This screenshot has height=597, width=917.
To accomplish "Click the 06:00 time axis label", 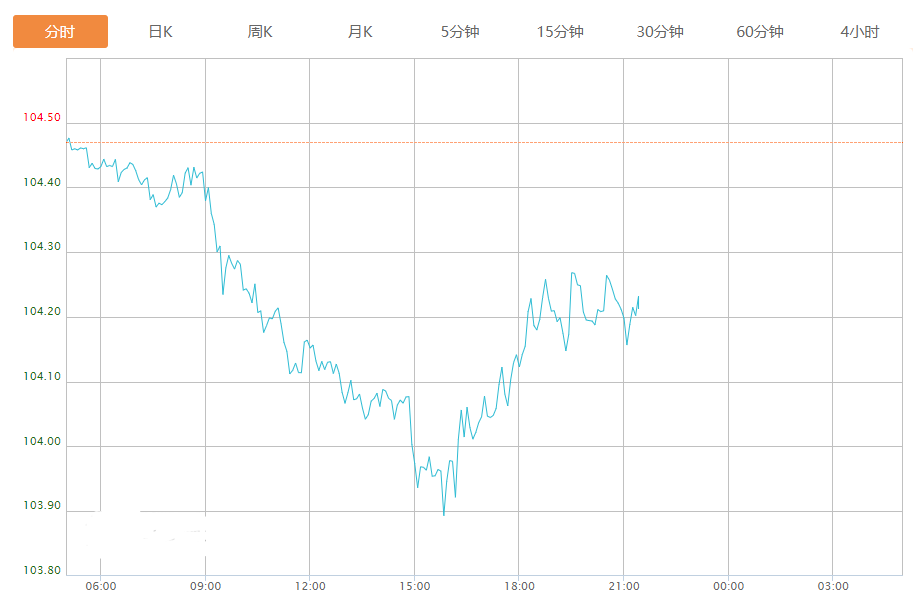I will click(101, 586).
